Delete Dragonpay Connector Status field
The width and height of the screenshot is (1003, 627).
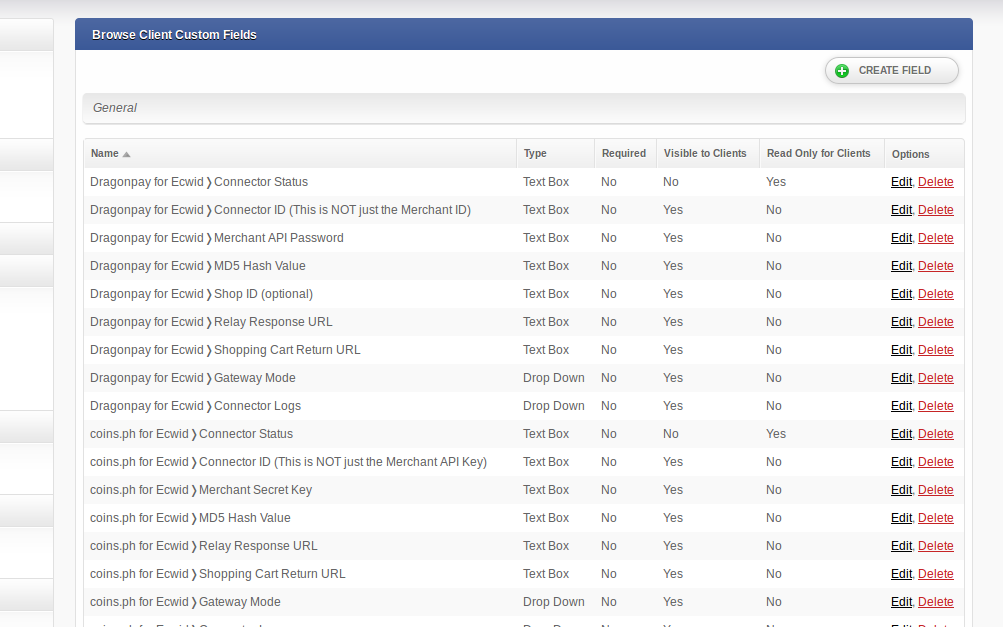pyautogui.click(x=935, y=182)
